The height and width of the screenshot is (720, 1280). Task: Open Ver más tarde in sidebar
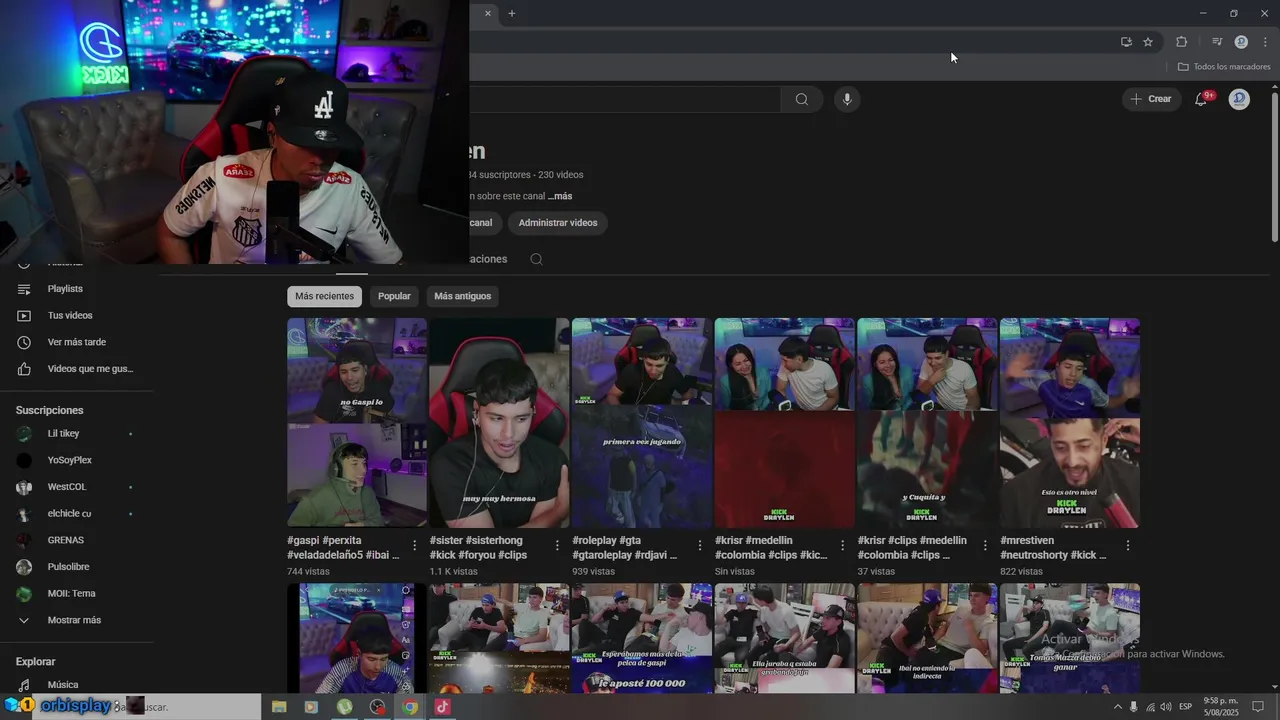pyautogui.click(x=77, y=342)
